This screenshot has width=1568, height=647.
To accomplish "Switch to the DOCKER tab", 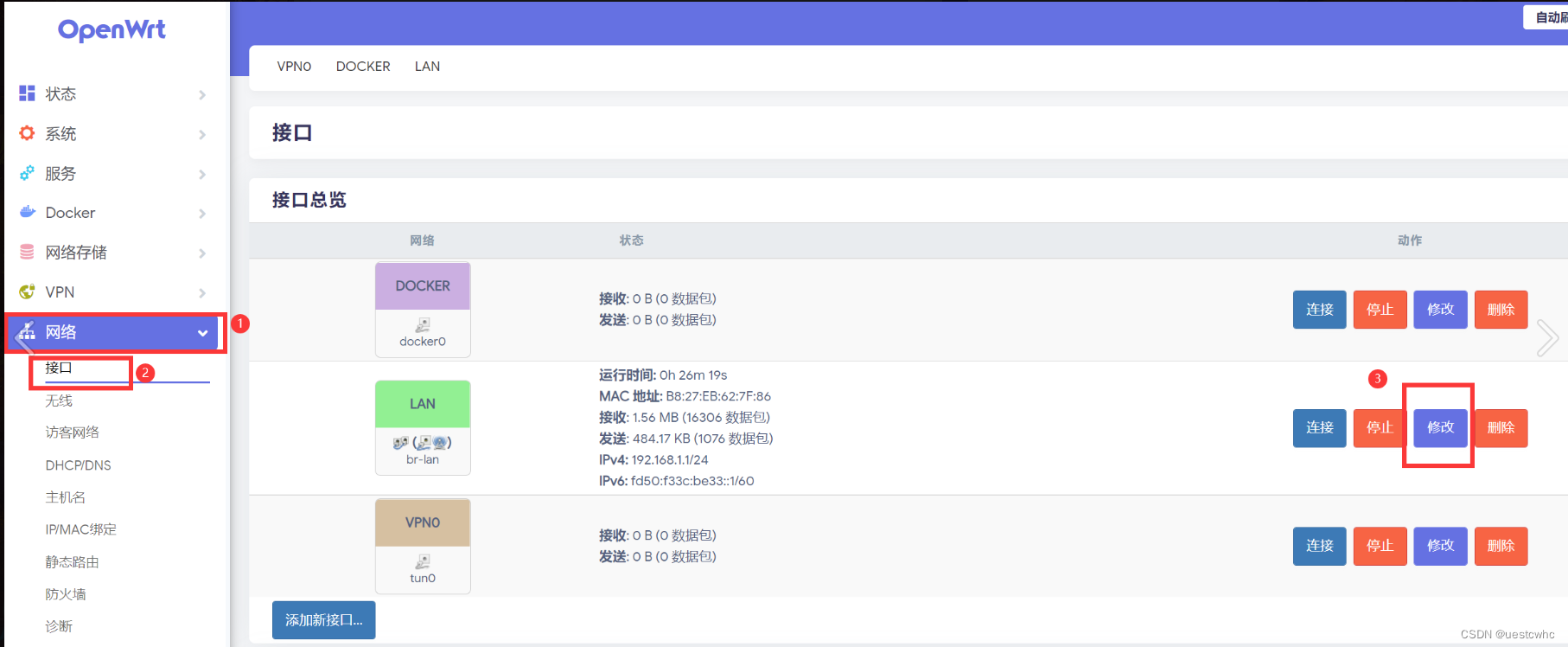I will click(x=363, y=67).
